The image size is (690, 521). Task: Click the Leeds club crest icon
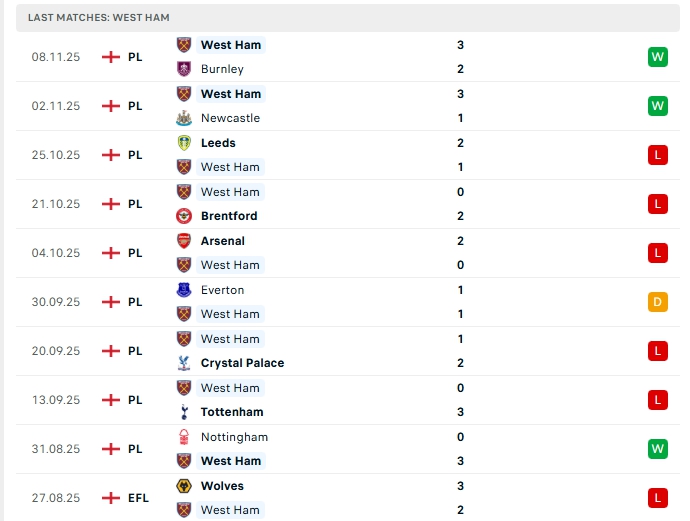point(183,143)
